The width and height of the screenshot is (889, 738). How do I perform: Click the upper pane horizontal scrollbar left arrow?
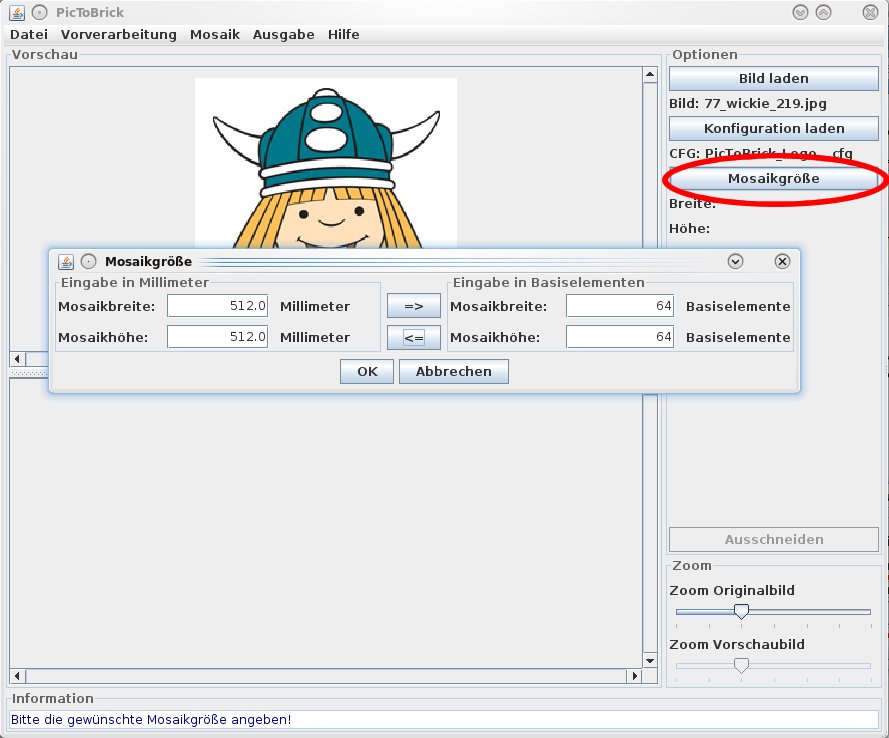[17, 359]
